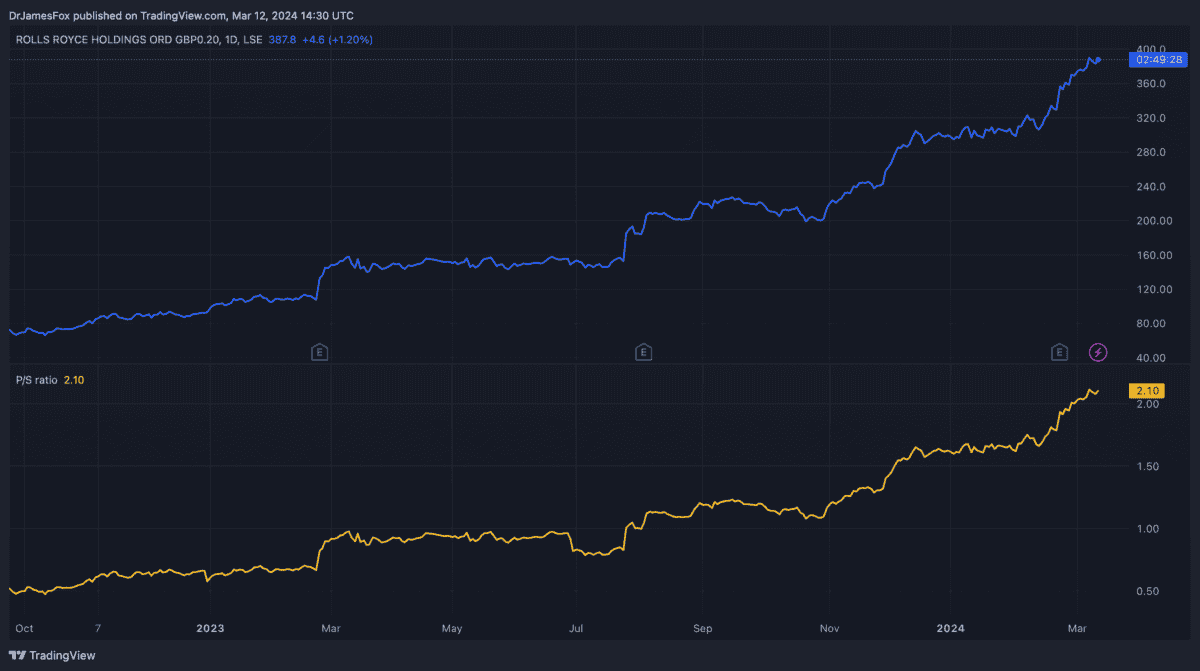
Task: Click the blue dot at price line end
Action: (1098, 60)
